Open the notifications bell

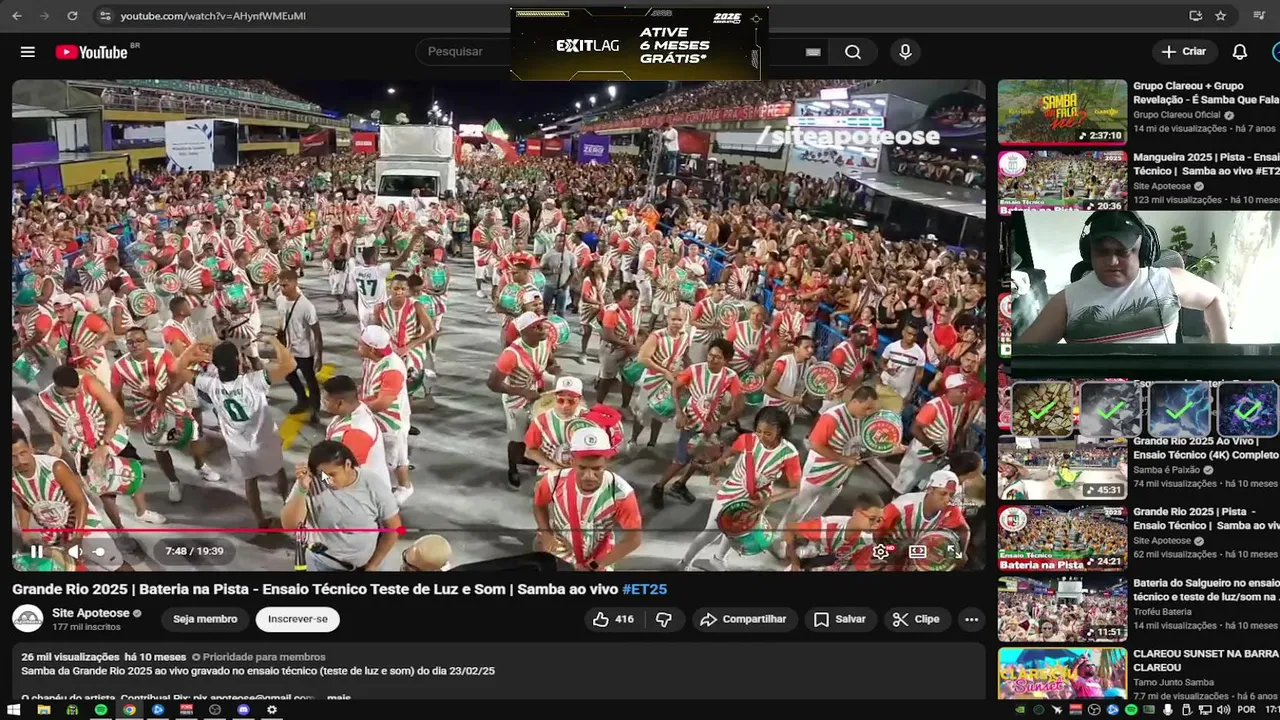1240,52
